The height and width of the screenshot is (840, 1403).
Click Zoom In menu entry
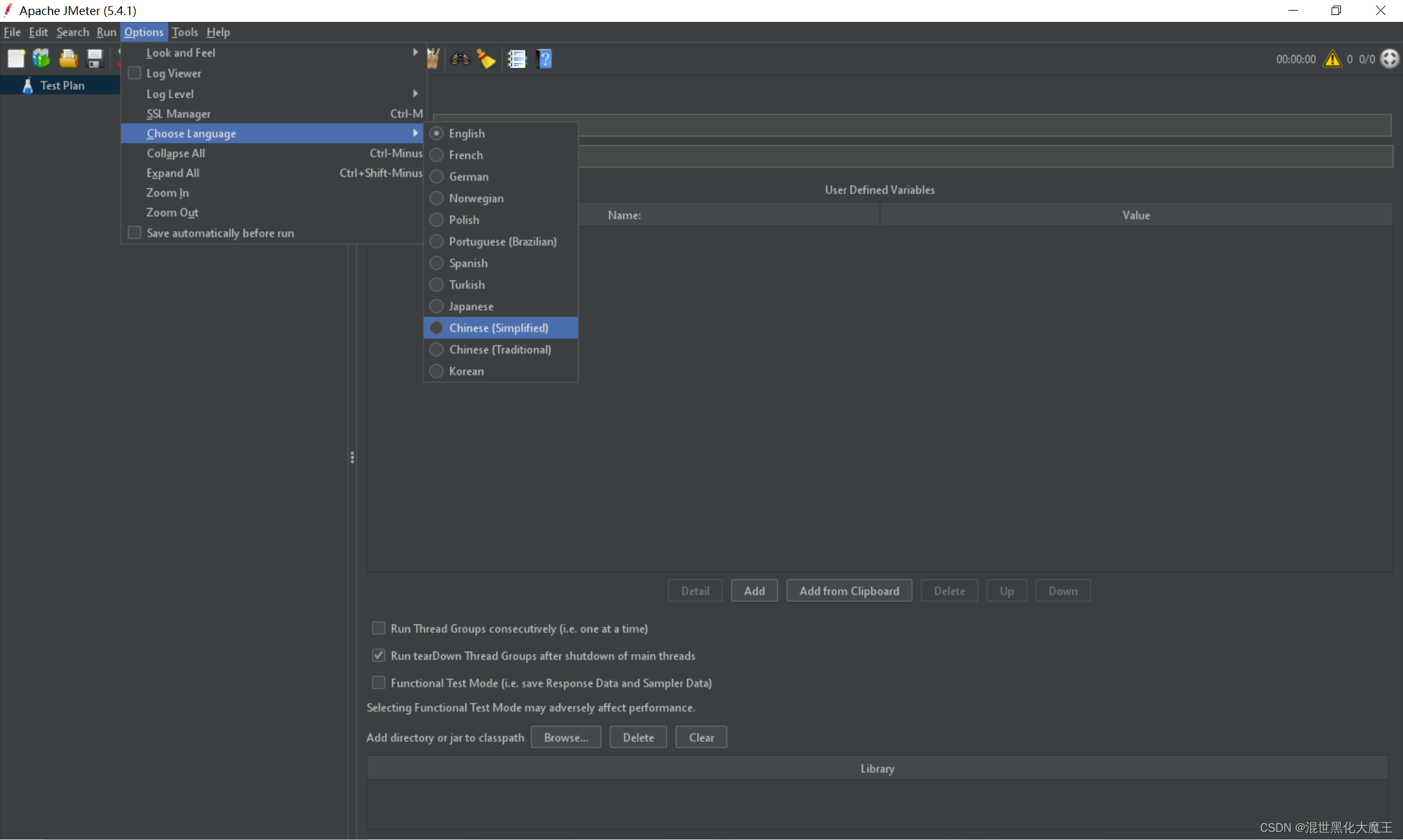pos(272,193)
